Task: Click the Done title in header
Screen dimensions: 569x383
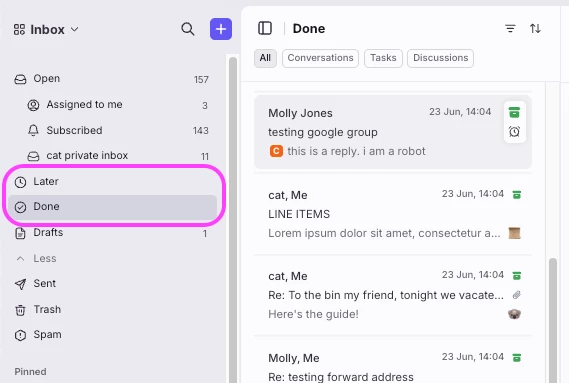Action: point(309,29)
